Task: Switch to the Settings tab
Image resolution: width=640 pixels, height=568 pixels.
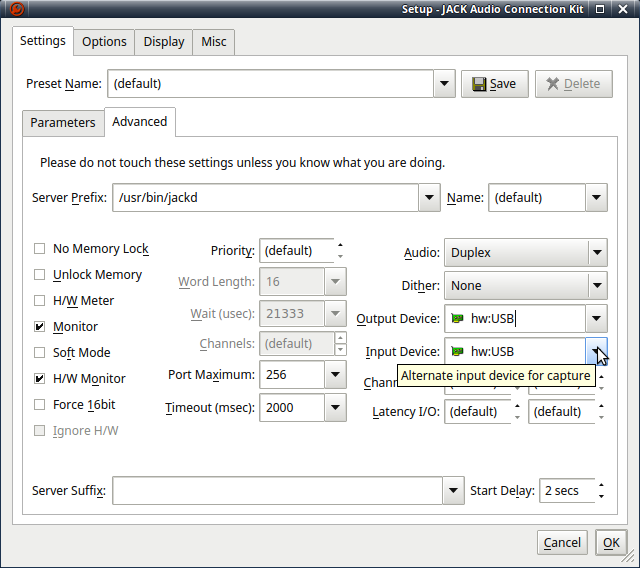Action: [x=43, y=41]
